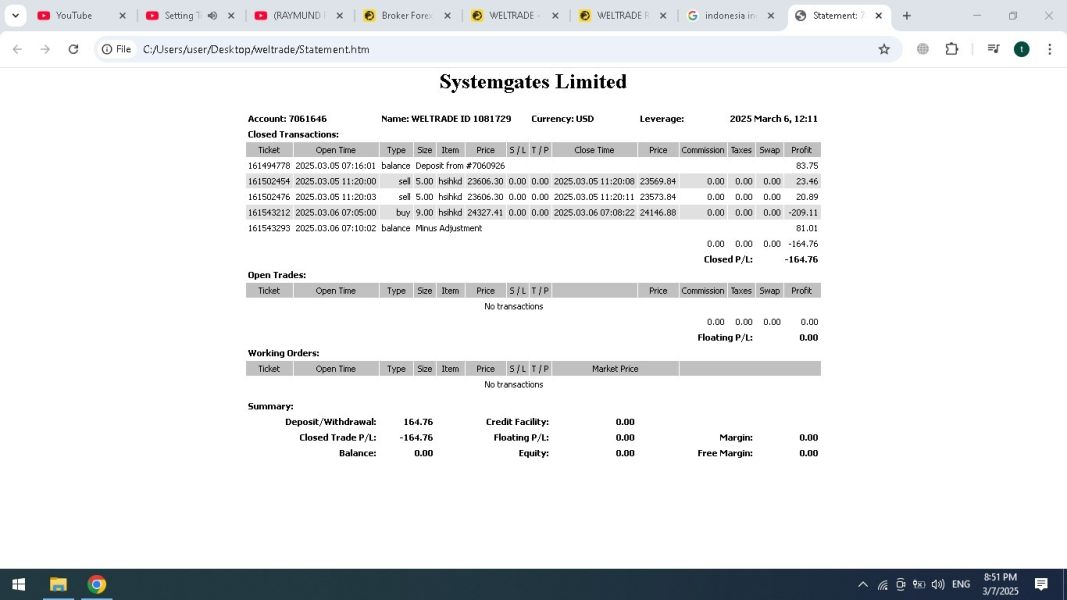Screen dimensions: 1067x600
Task: Click ticket number 161543293
Action: tap(269, 229)
